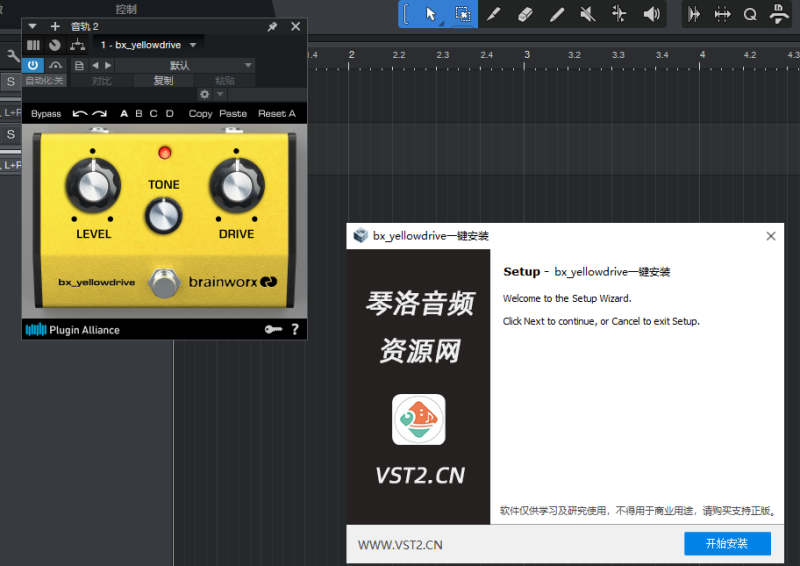Select the Eraser tool

pos(525,14)
